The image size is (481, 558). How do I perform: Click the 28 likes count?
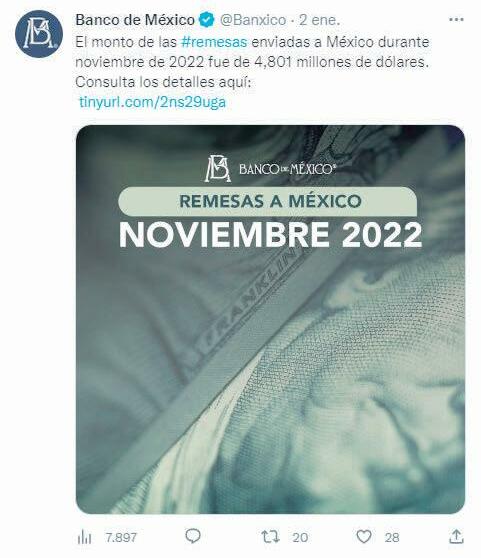(x=392, y=537)
